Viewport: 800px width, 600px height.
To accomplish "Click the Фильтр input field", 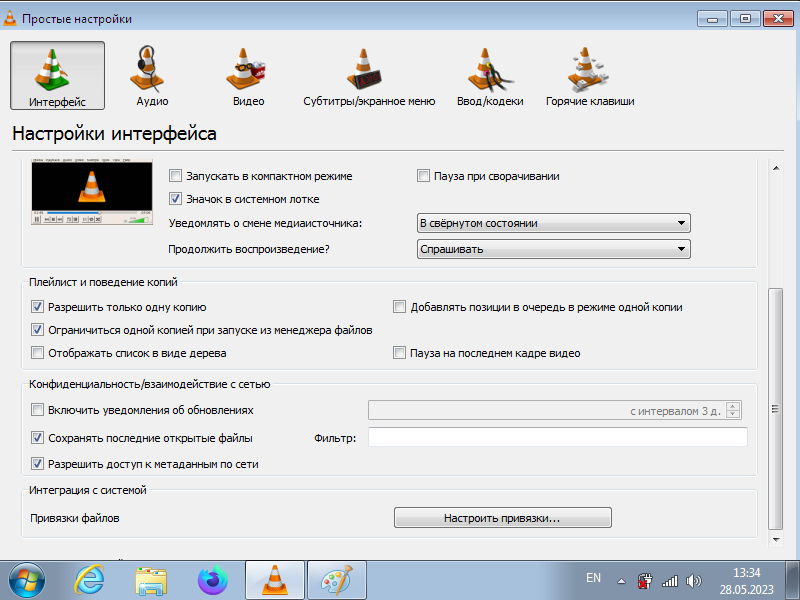I will point(558,437).
